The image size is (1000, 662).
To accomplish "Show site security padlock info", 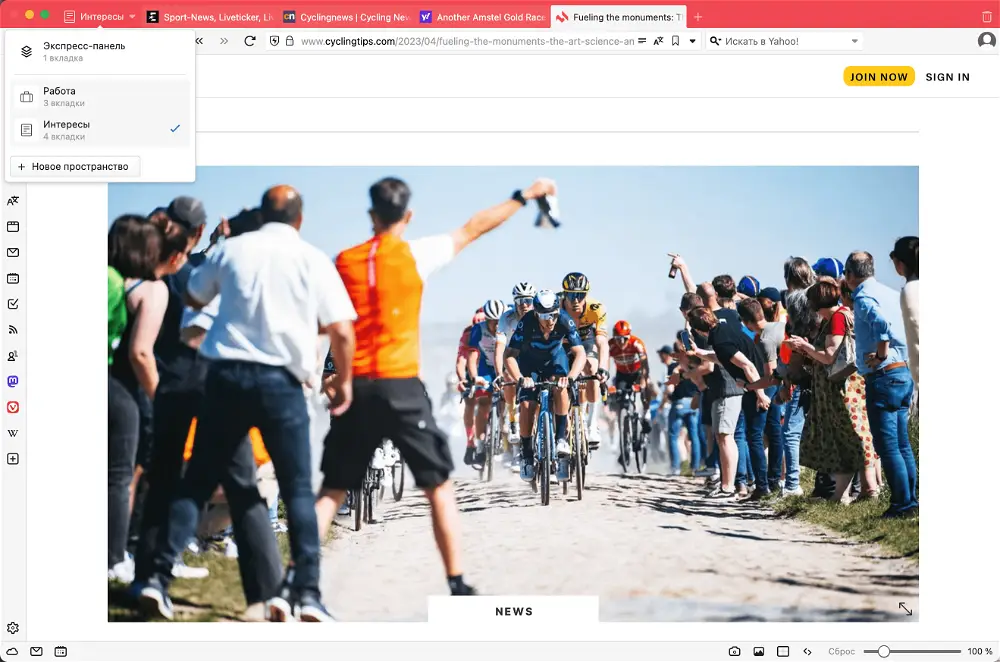I will (x=290, y=41).
